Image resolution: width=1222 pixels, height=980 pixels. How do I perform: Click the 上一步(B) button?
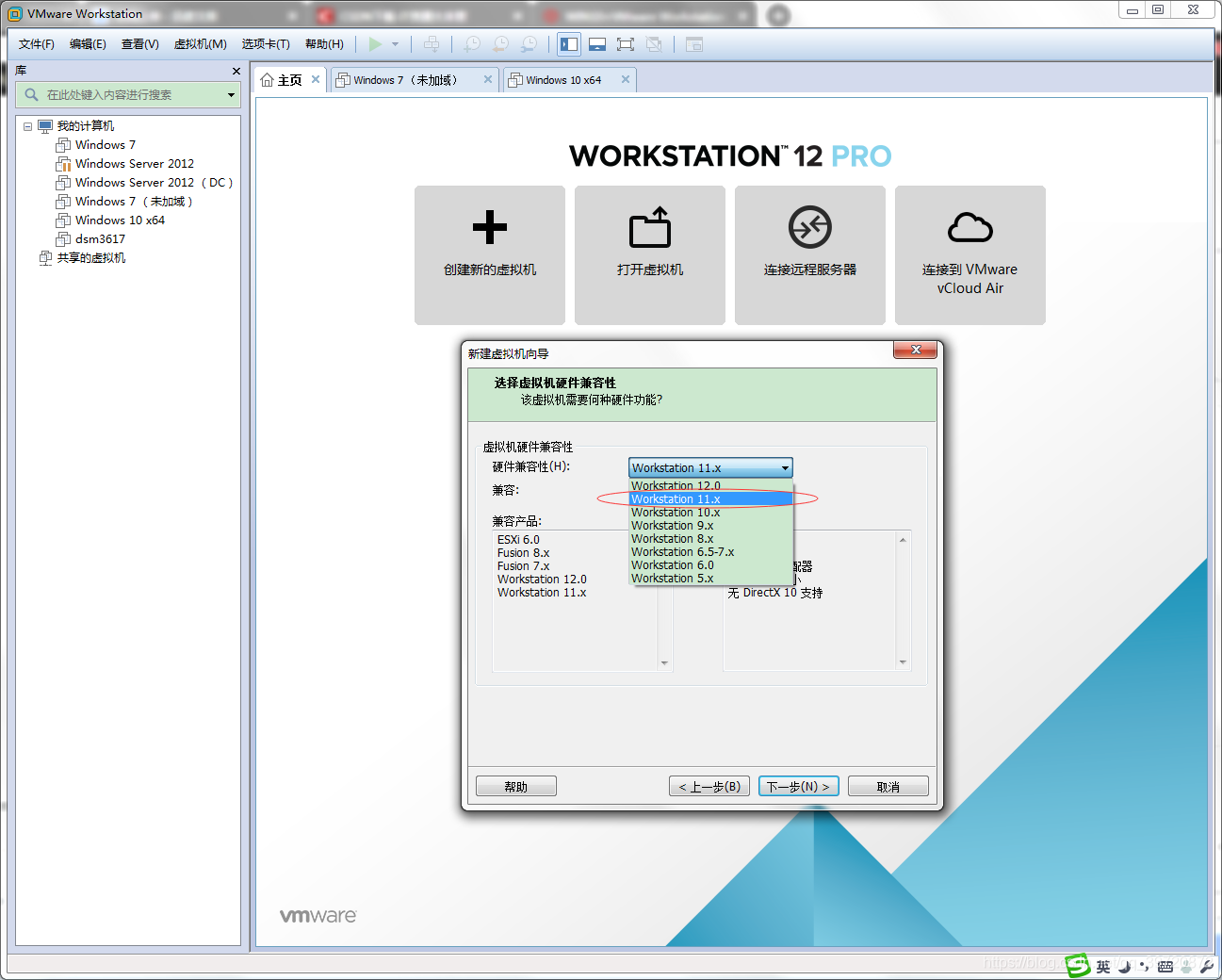tap(709, 786)
